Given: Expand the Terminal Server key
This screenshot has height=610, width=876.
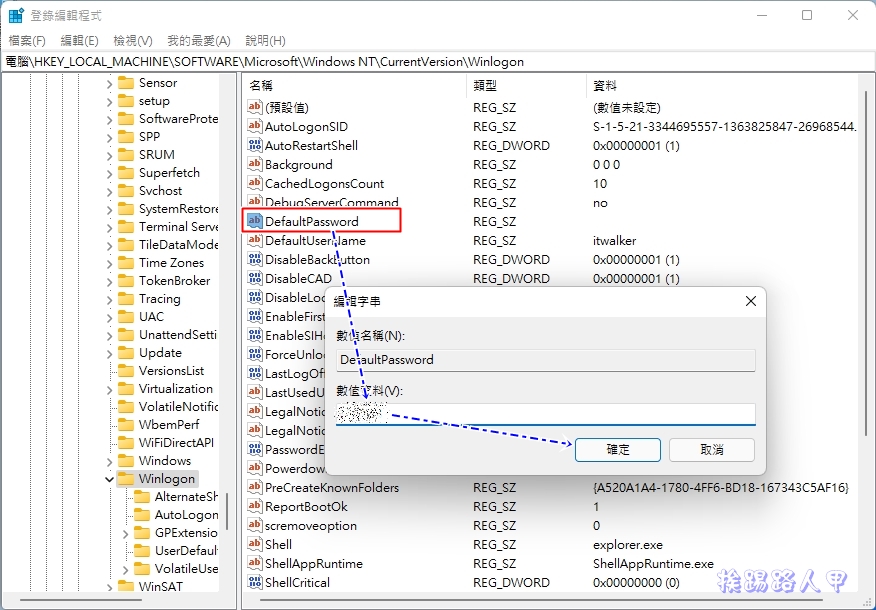Looking at the screenshot, I should [110, 227].
